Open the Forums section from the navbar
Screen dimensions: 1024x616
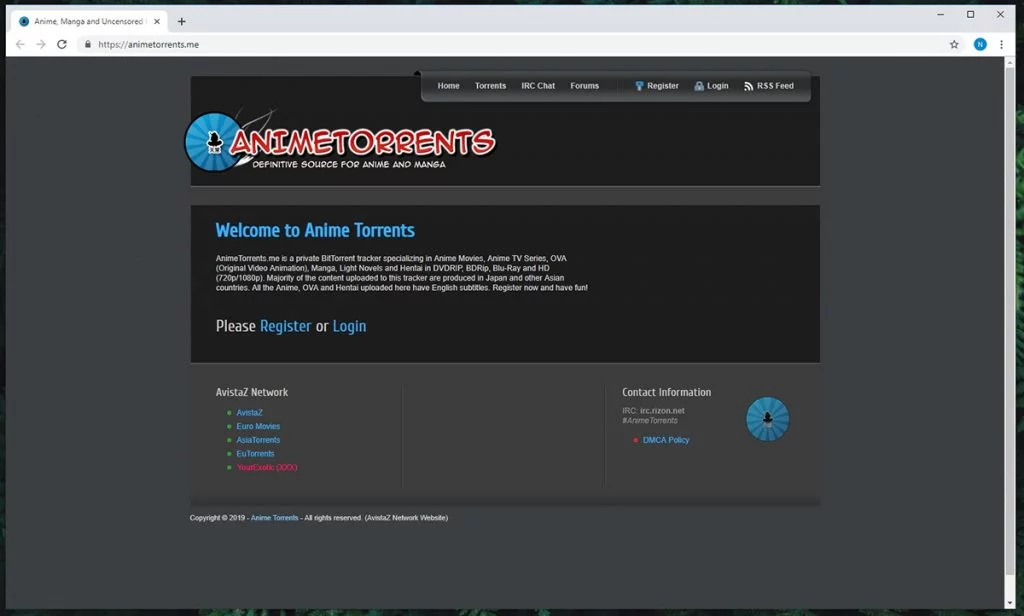click(584, 85)
